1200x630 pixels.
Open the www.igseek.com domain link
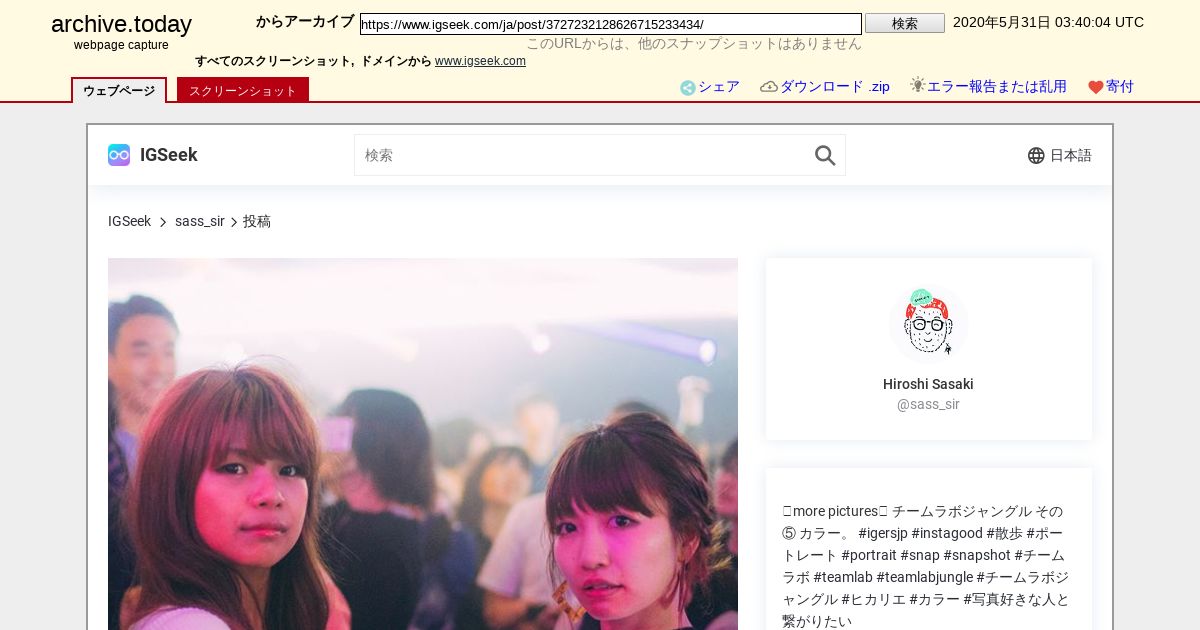coord(480,61)
